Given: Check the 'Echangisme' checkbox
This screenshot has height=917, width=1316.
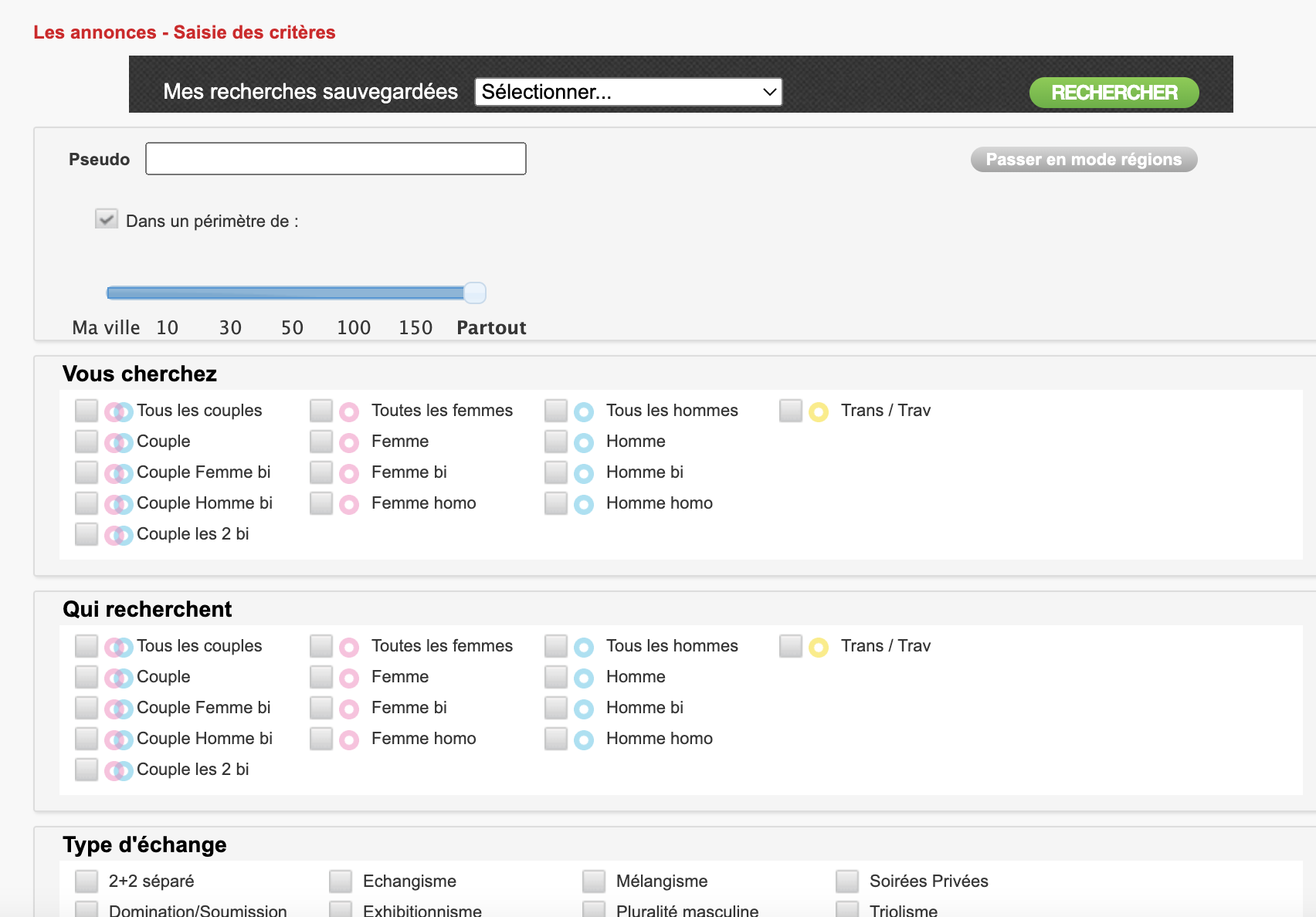Looking at the screenshot, I should pyautogui.click(x=341, y=881).
